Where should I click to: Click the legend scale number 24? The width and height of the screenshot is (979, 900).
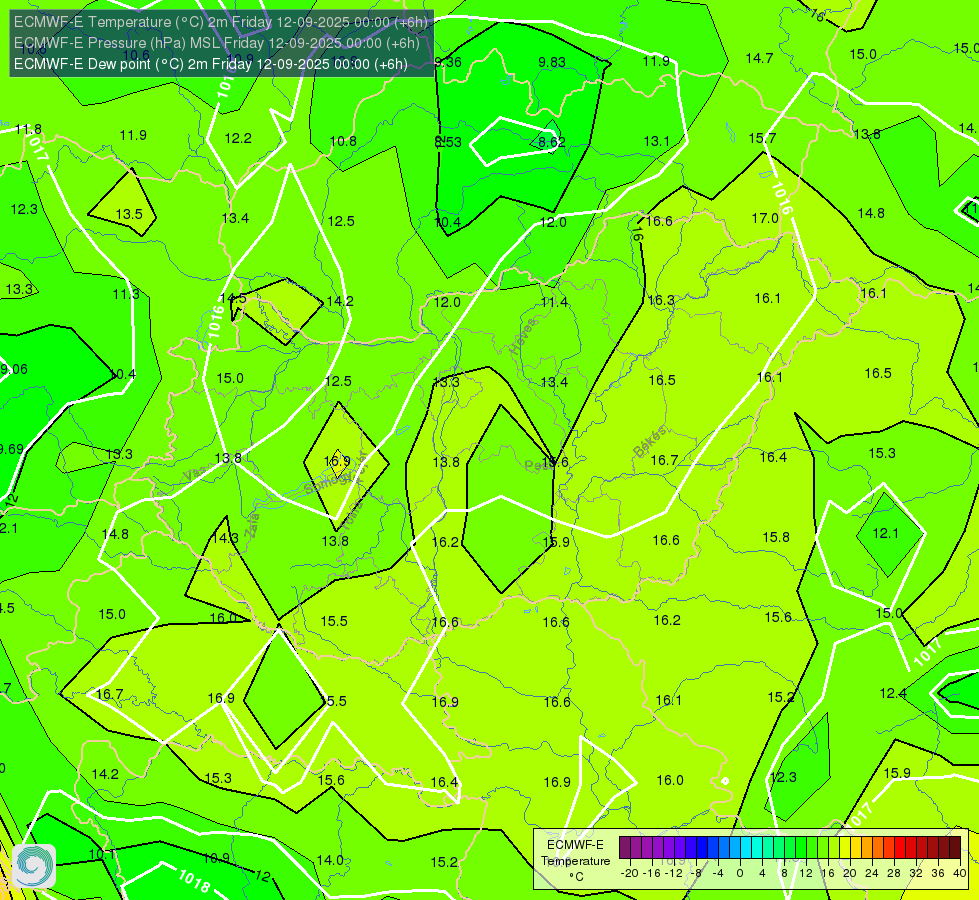(x=872, y=873)
